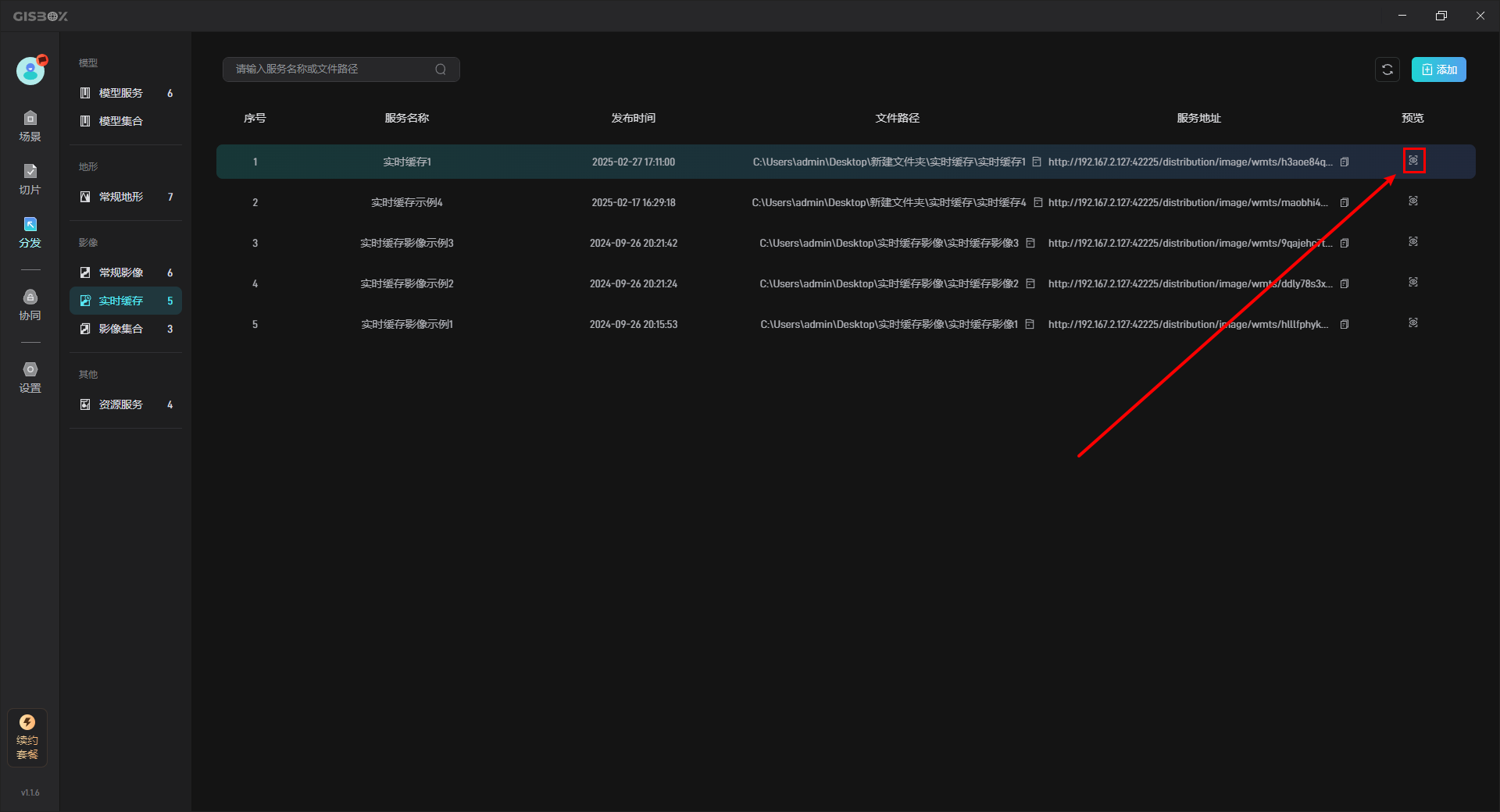1500x812 pixels.
Task: Select service name 实时缓存示例4
Action: coord(407,202)
